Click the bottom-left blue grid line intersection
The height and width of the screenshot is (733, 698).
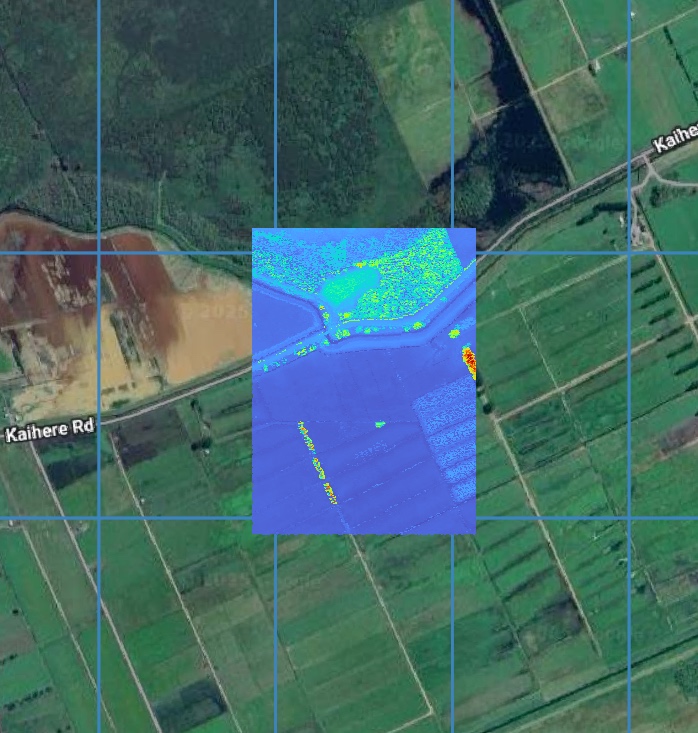click(x=99, y=518)
